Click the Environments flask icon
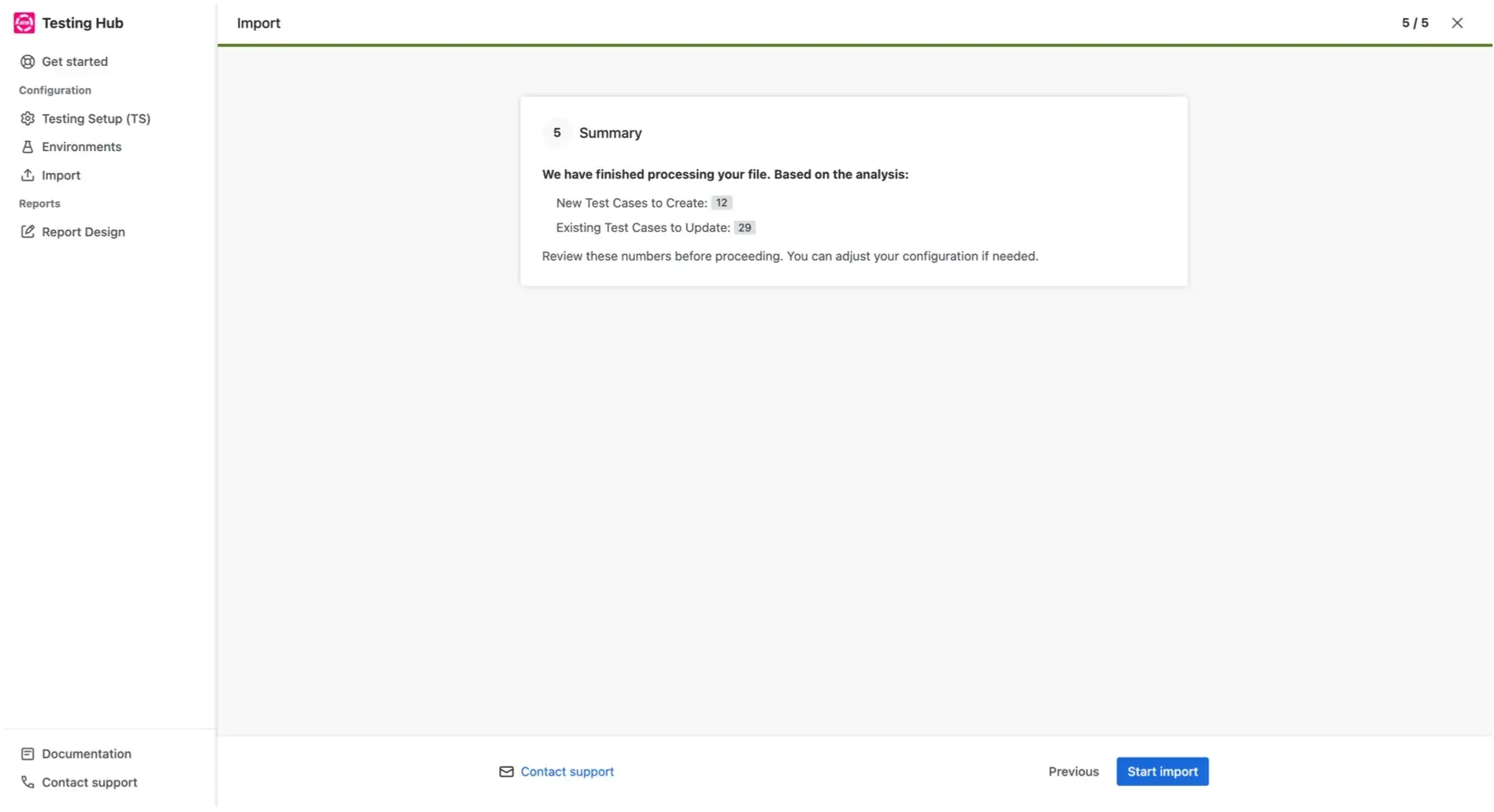The width and height of the screenshot is (1494, 812). click(28, 146)
